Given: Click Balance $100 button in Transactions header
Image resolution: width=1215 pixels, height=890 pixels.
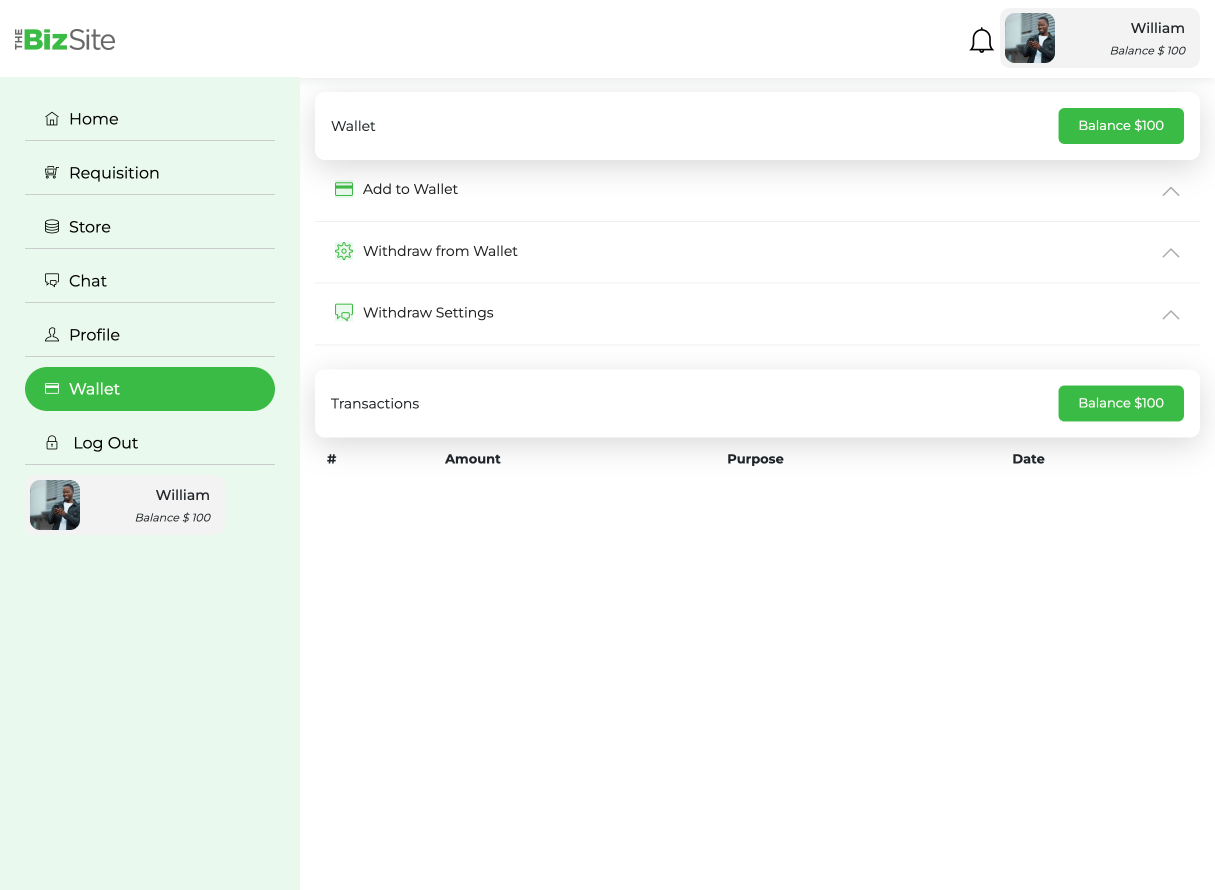Looking at the screenshot, I should point(1120,403).
